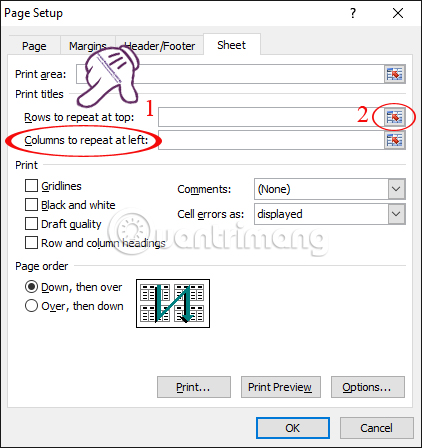Open the Margins tab
The image size is (422, 448).
coord(88,46)
